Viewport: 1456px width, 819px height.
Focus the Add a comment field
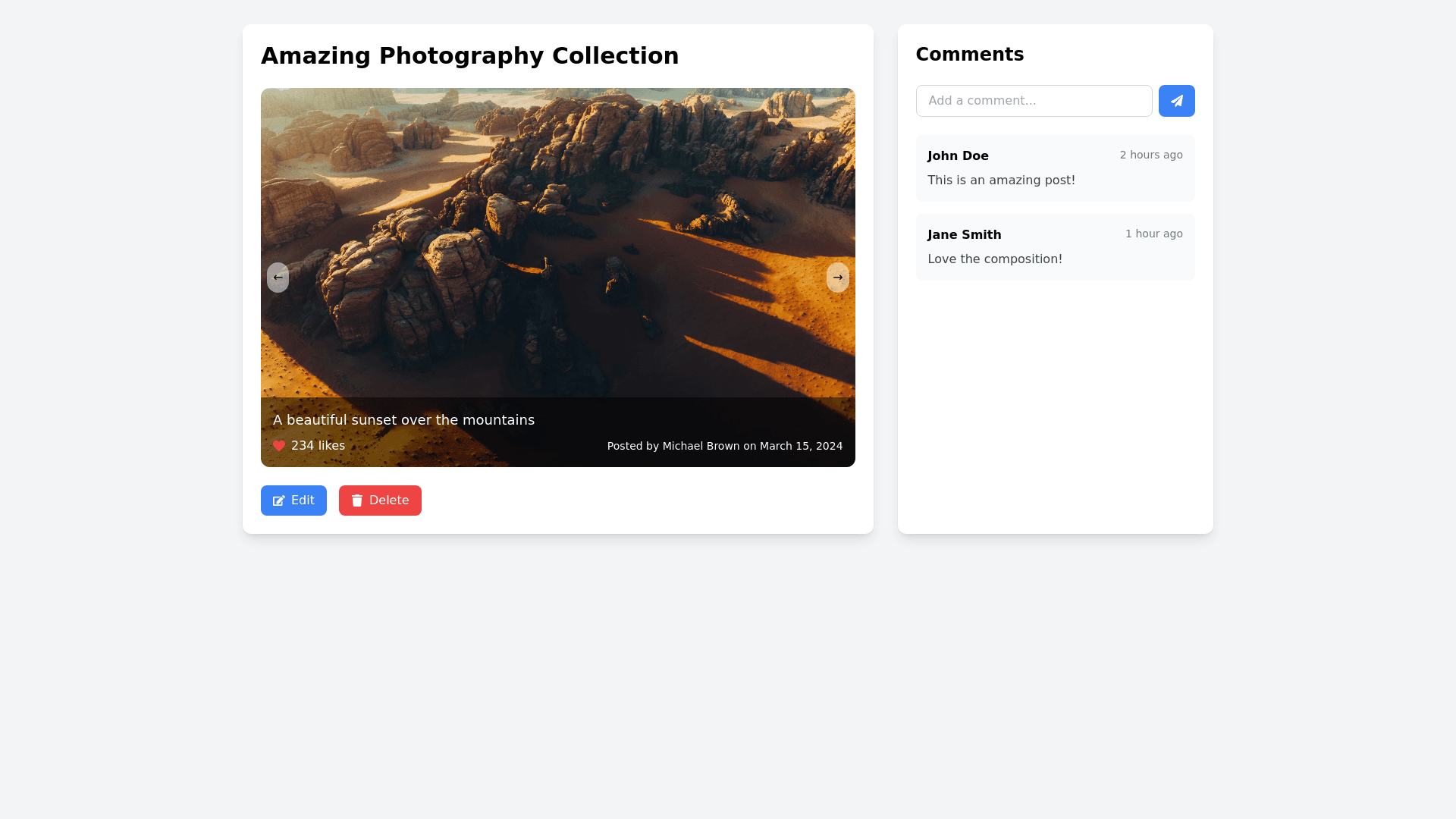[x=1034, y=101]
